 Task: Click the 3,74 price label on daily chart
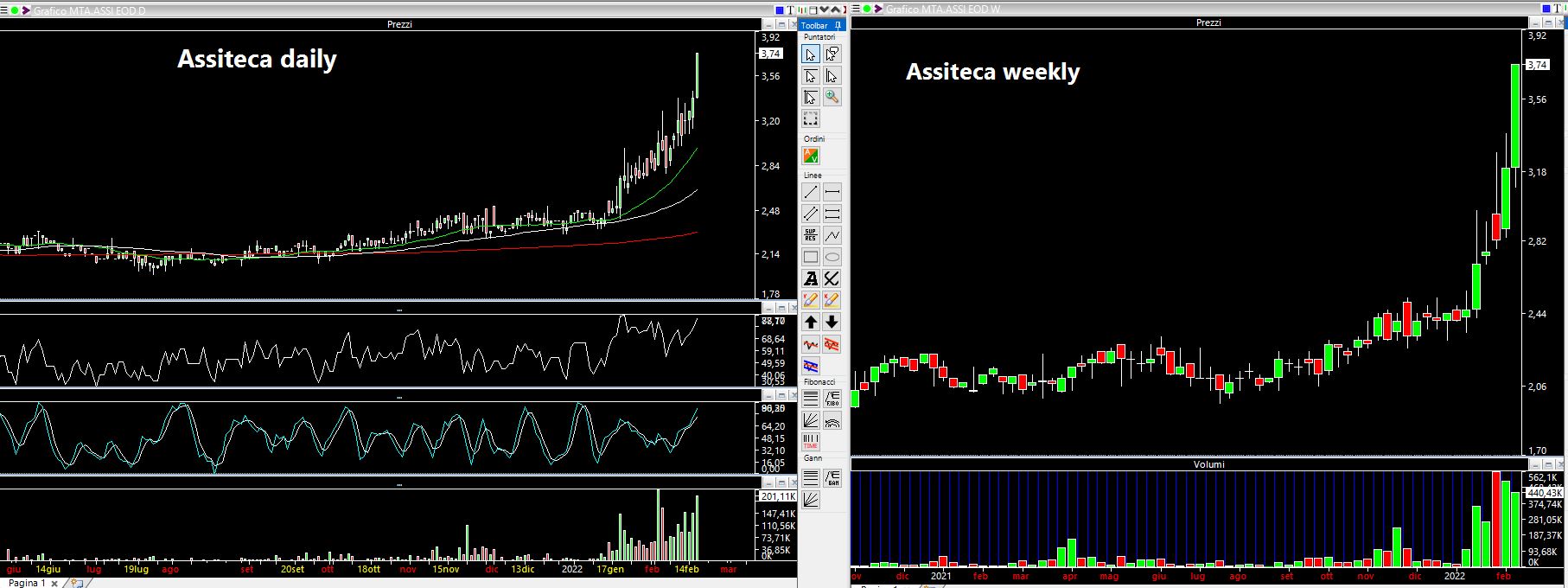coord(770,54)
